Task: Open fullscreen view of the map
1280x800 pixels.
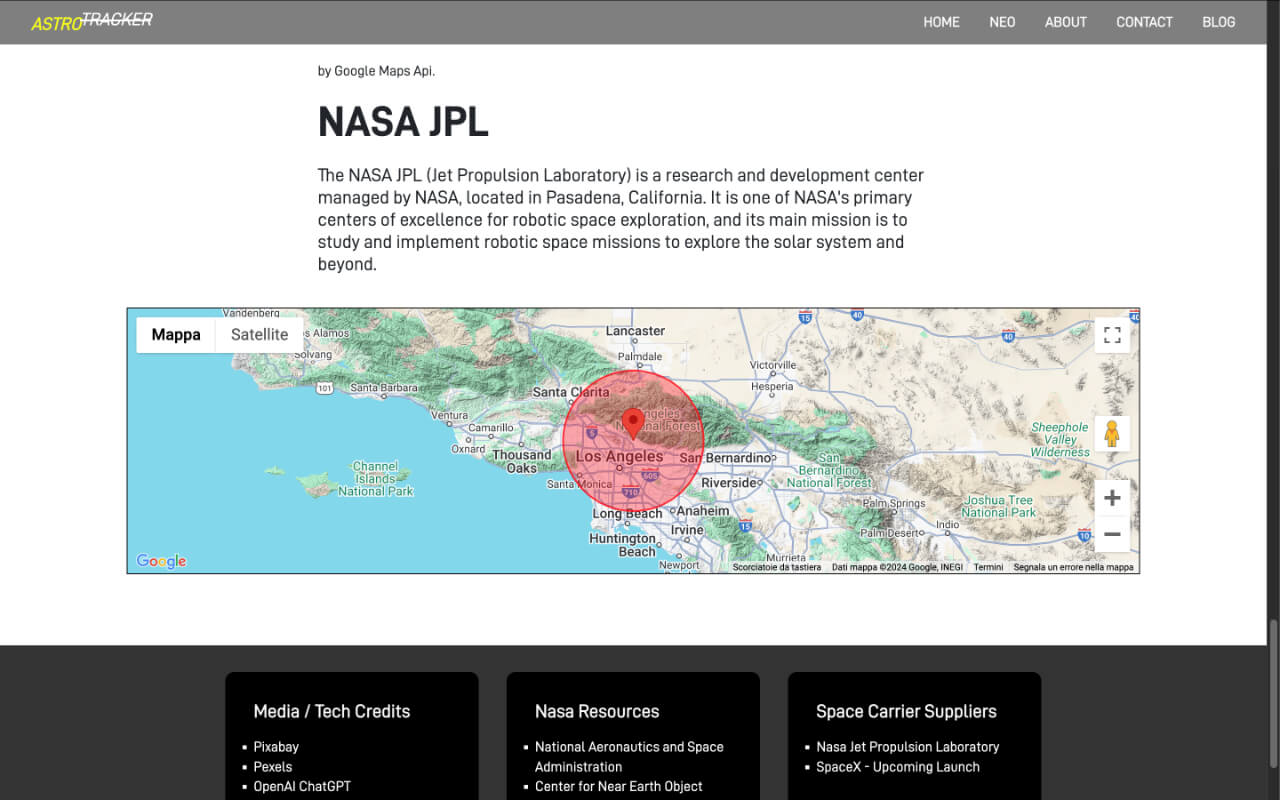Action: click(1112, 335)
